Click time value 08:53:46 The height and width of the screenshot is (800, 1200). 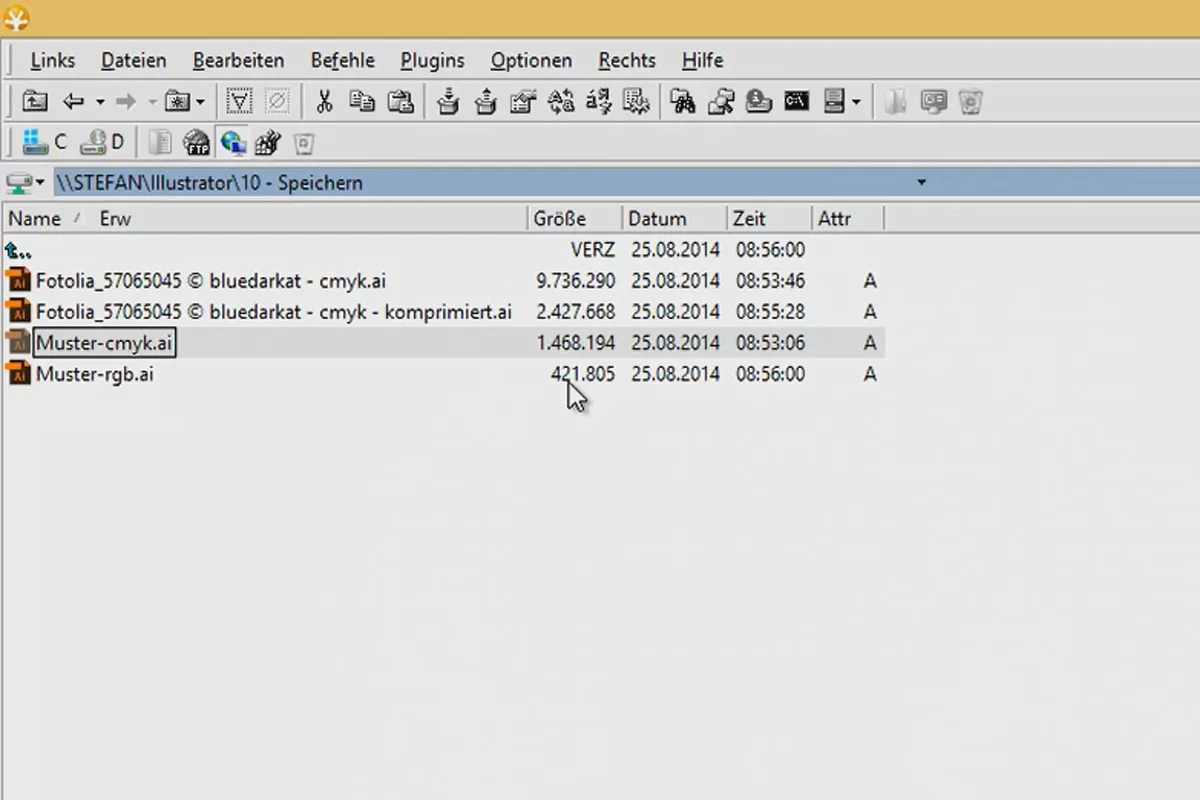(771, 281)
